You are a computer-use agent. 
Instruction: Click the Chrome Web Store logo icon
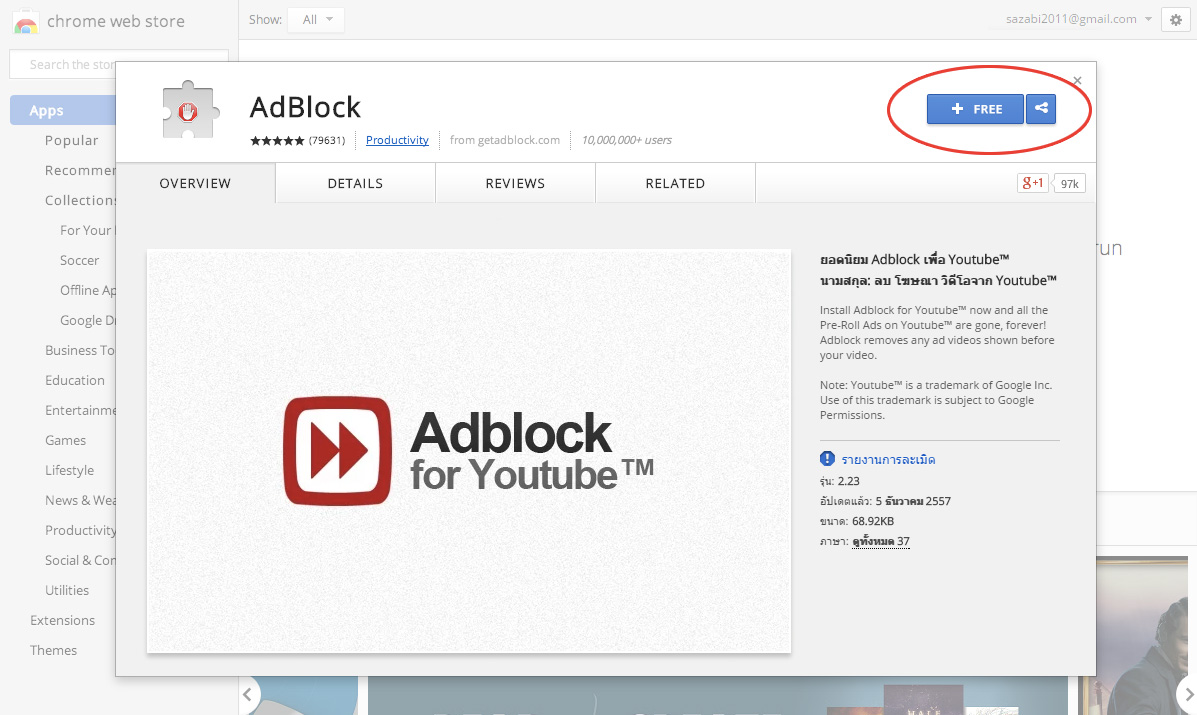tap(26, 21)
